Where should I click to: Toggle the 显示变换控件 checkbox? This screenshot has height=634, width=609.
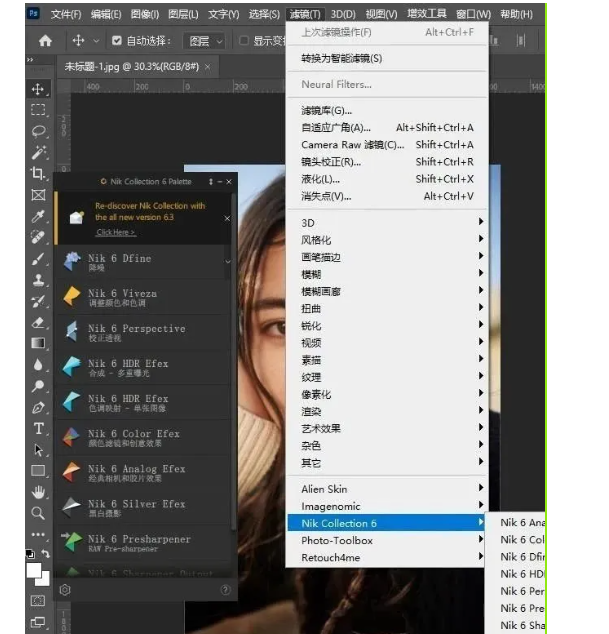pos(244,40)
